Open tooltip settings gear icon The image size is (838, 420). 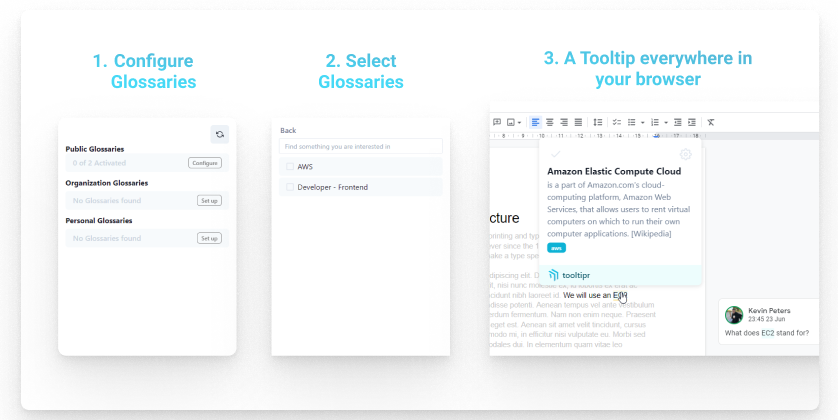click(686, 154)
